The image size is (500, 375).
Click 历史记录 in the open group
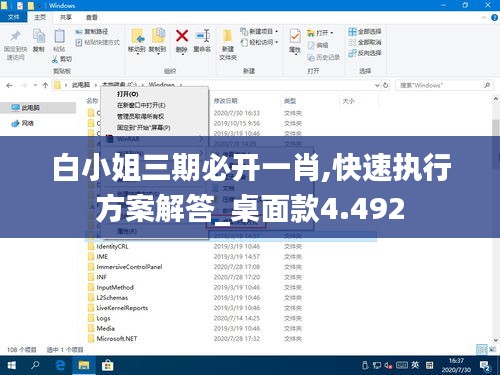[324, 57]
